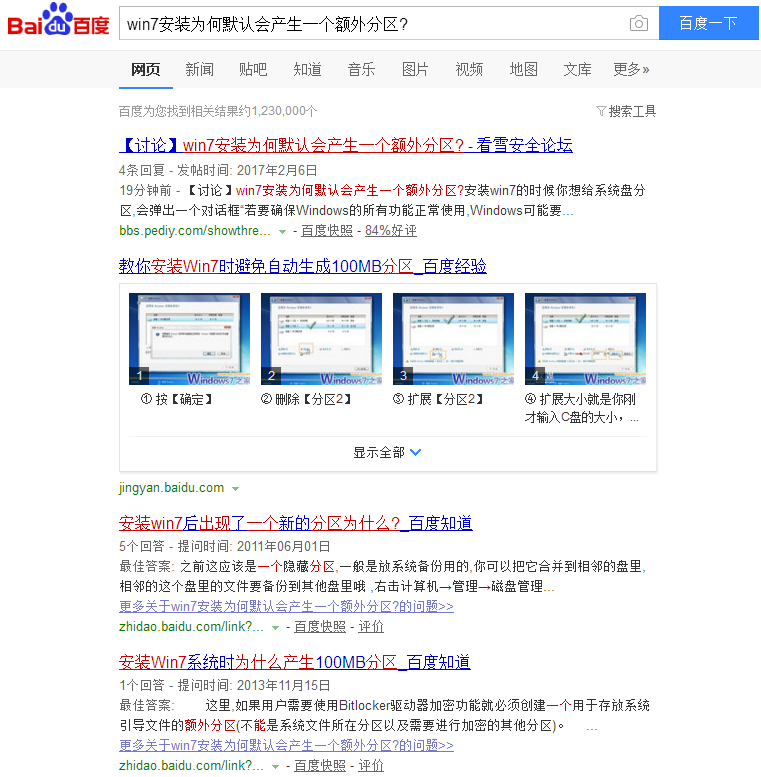Expand the 更多» menu
The width and height of the screenshot is (761, 777).
631,69
